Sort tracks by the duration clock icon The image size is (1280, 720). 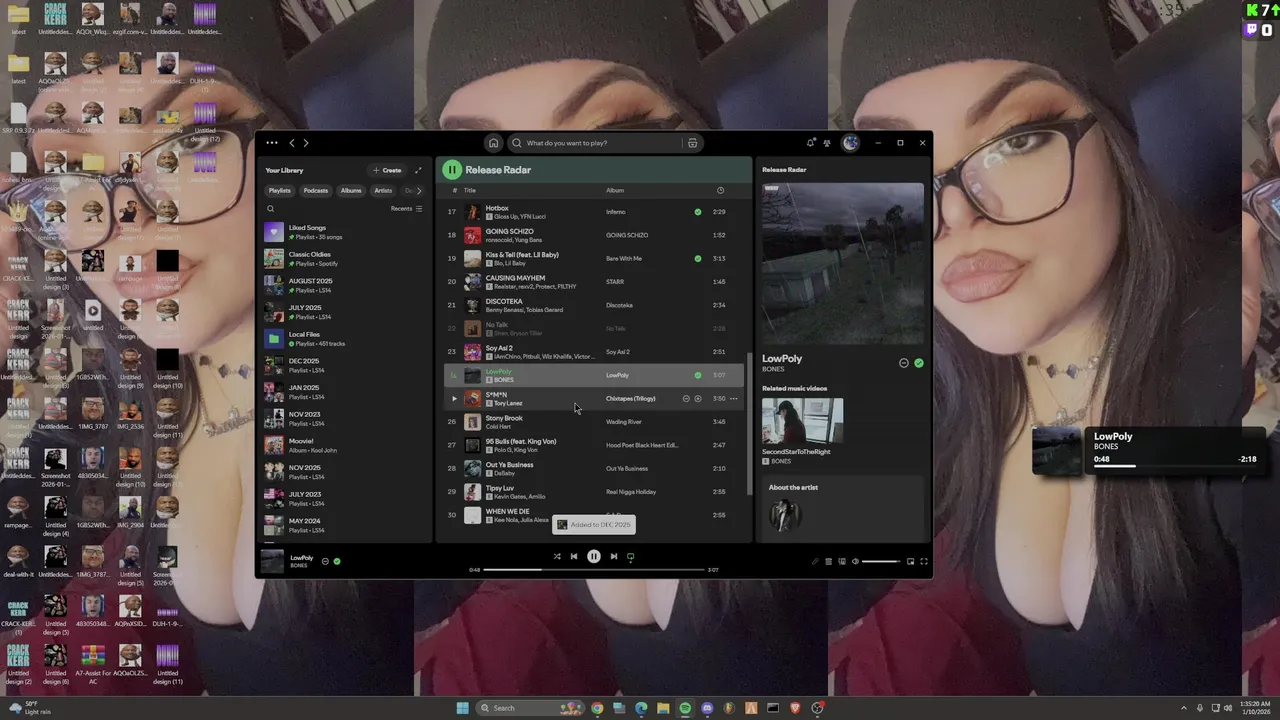point(720,190)
